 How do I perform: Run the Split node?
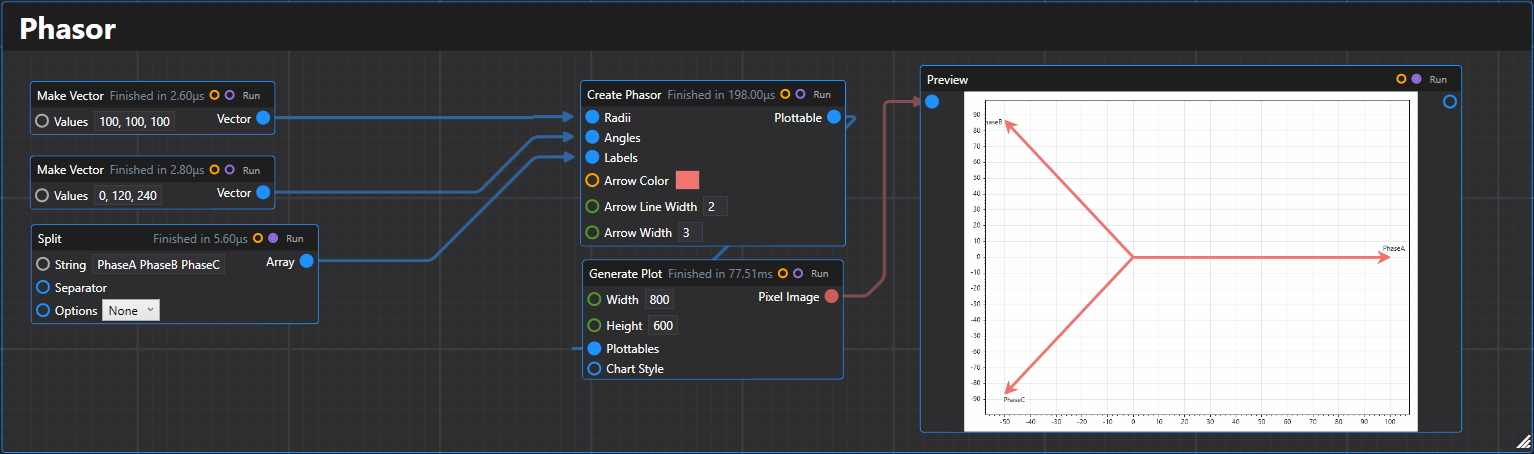(295, 239)
